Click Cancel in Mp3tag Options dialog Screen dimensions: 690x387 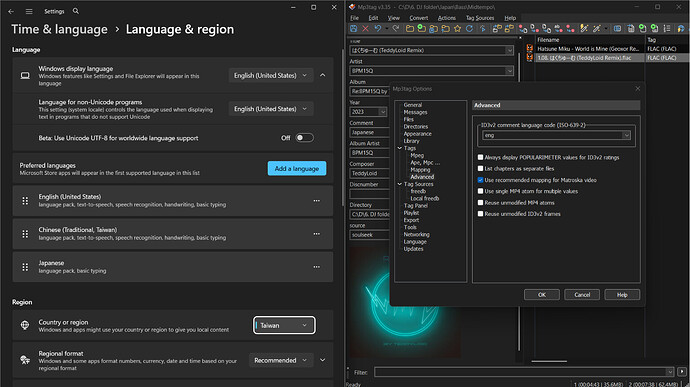pyautogui.click(x=582, y=295)
